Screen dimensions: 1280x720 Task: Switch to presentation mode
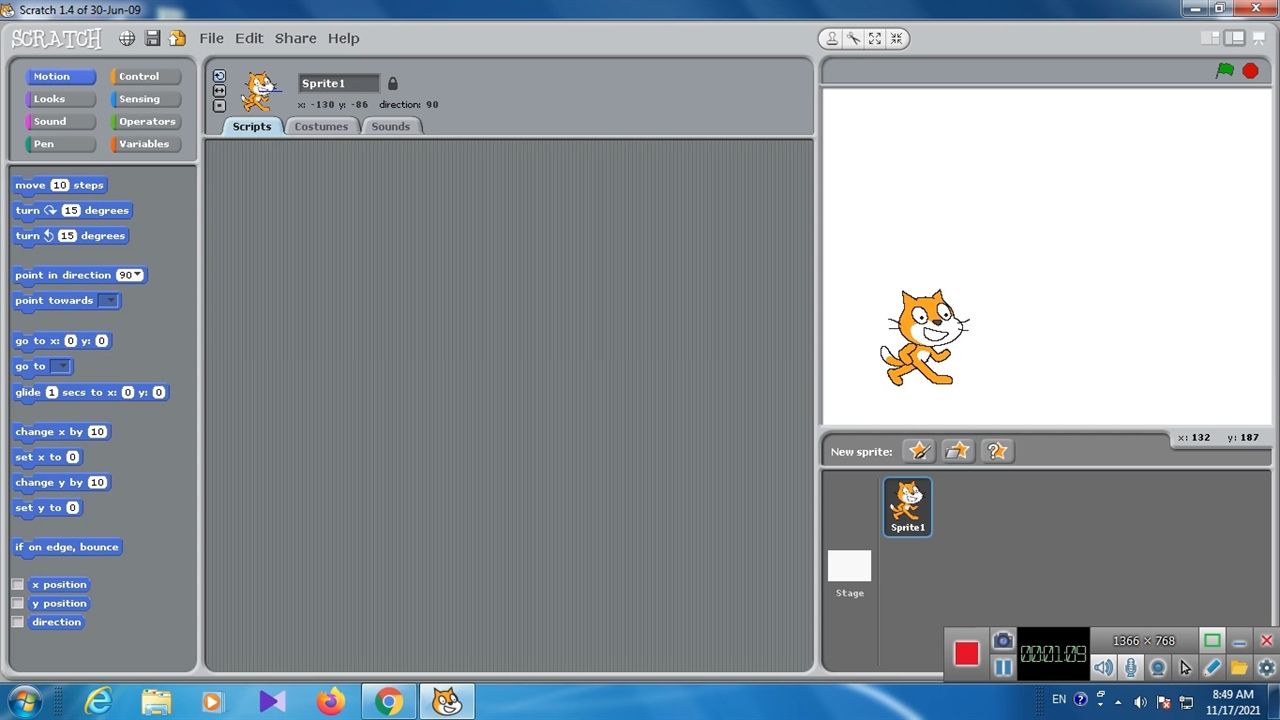1257,38
